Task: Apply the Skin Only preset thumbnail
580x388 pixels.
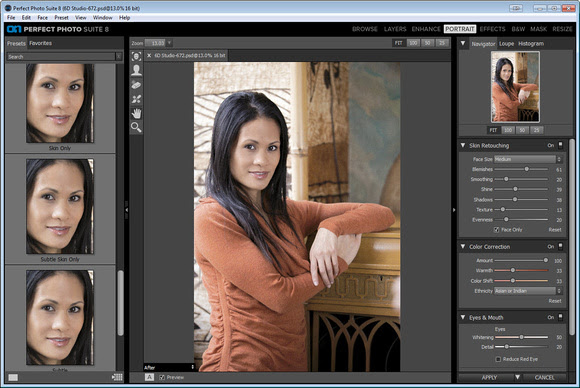Action: click(x=60, y=103)
